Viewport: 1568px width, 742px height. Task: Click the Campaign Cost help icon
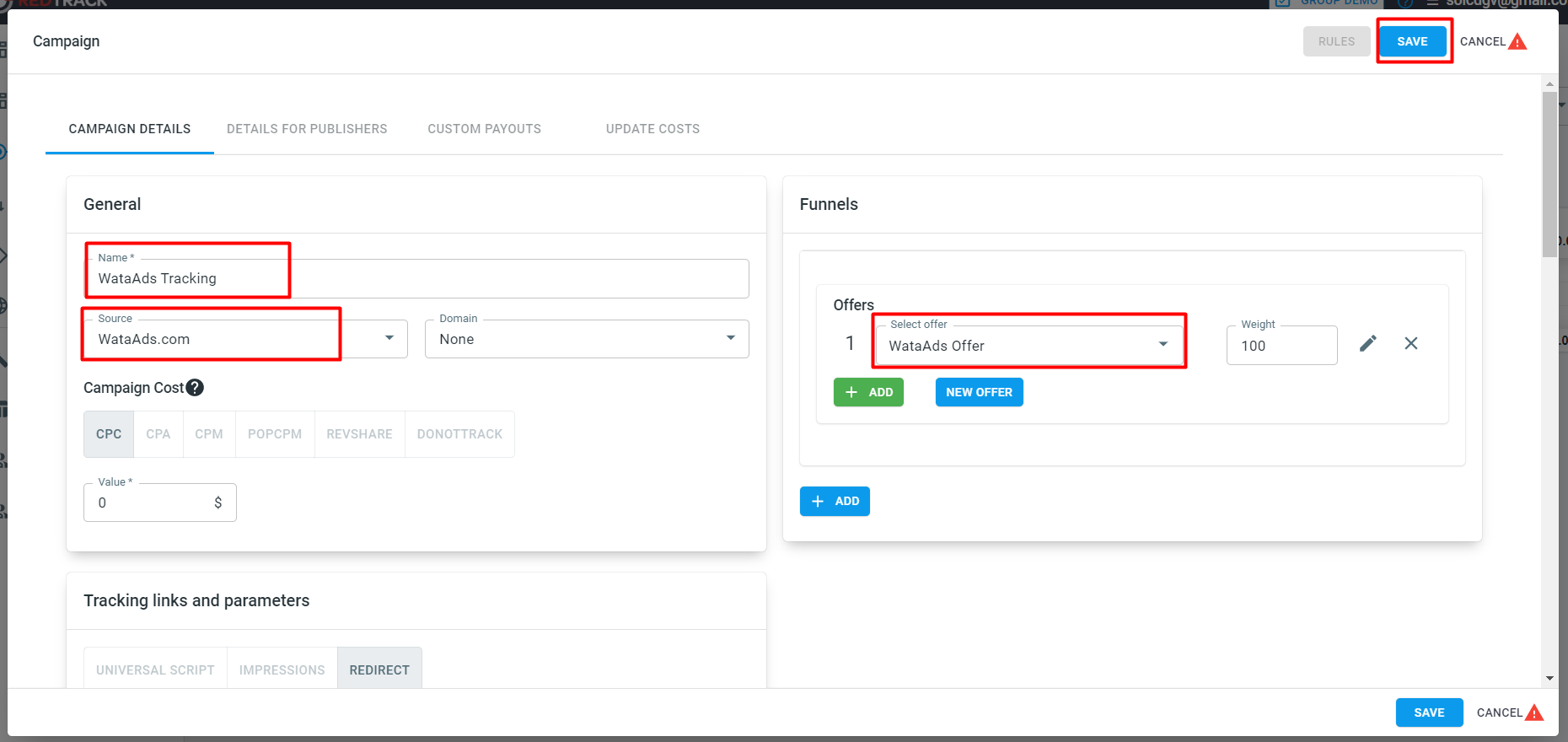pos(195,388)
